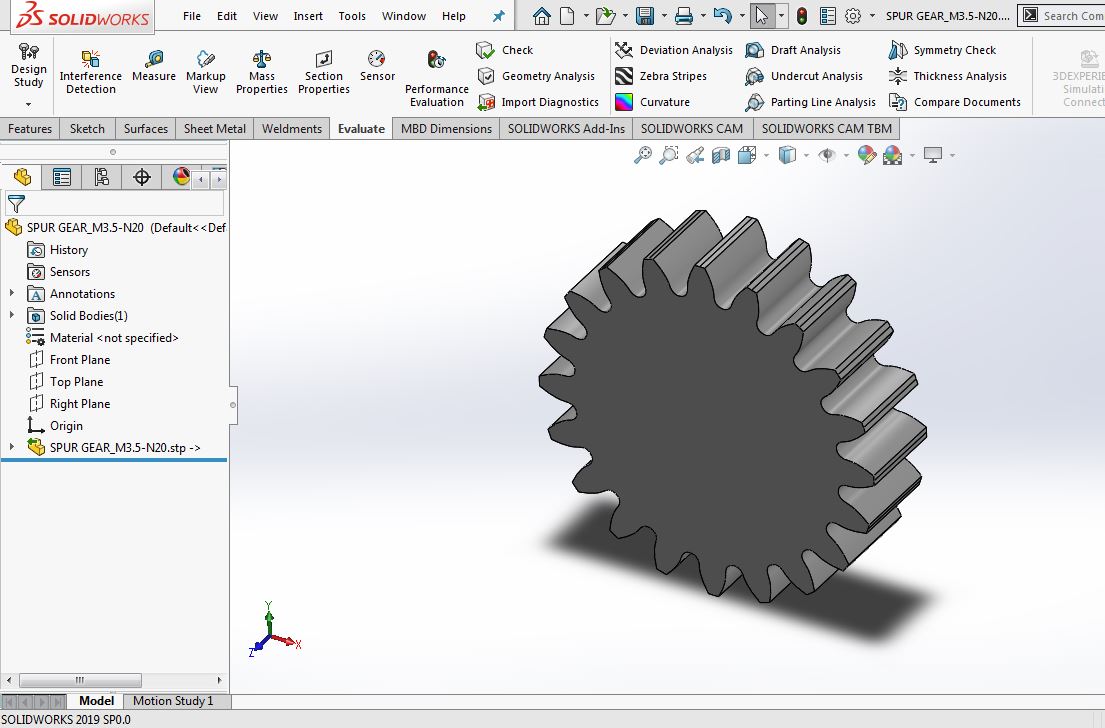The image size is (1105, 728).
Task: Click the Select cursor tool
Action: point(762,16)
